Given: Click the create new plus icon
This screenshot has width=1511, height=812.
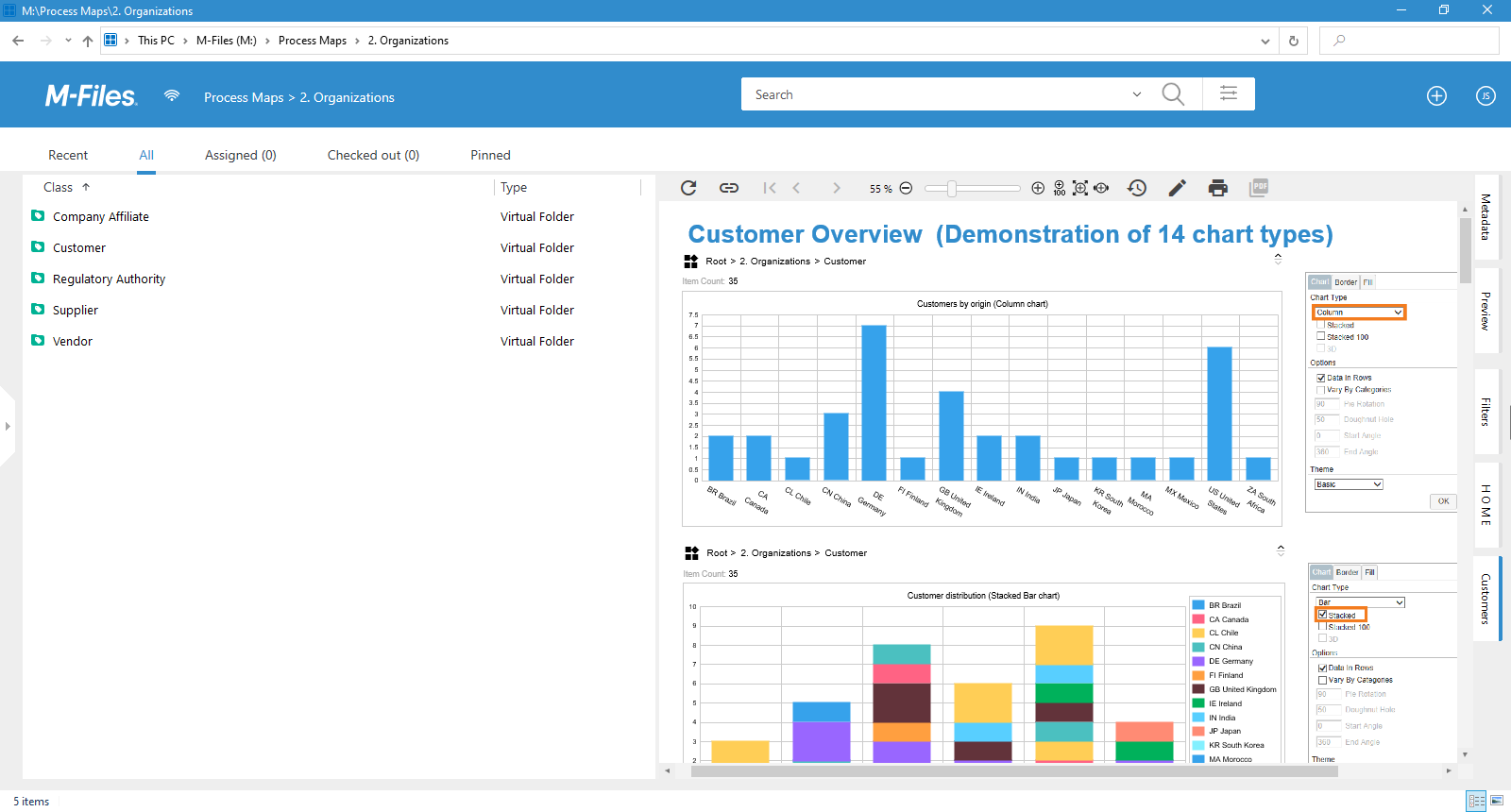Looking at the screenshot, I should (x=1436, y=95).
